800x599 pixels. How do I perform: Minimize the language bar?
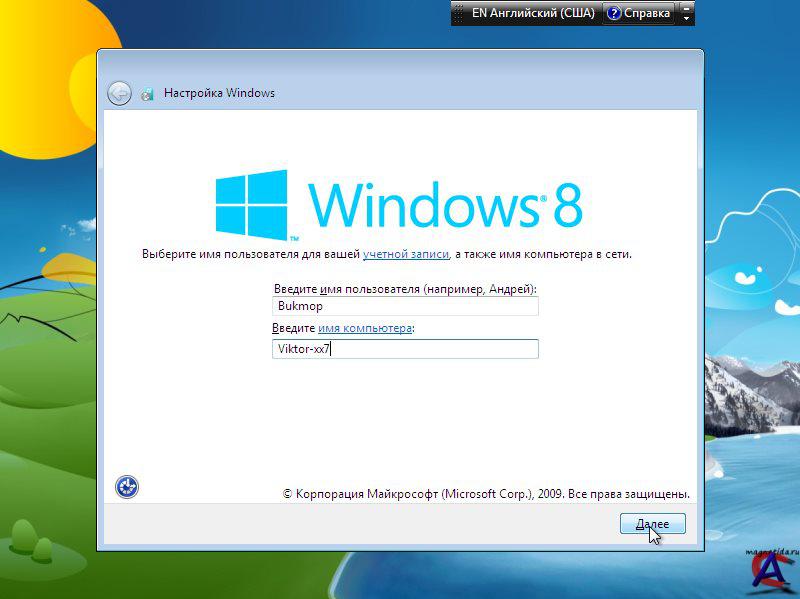pyautogui.click(x=686, y=8)
